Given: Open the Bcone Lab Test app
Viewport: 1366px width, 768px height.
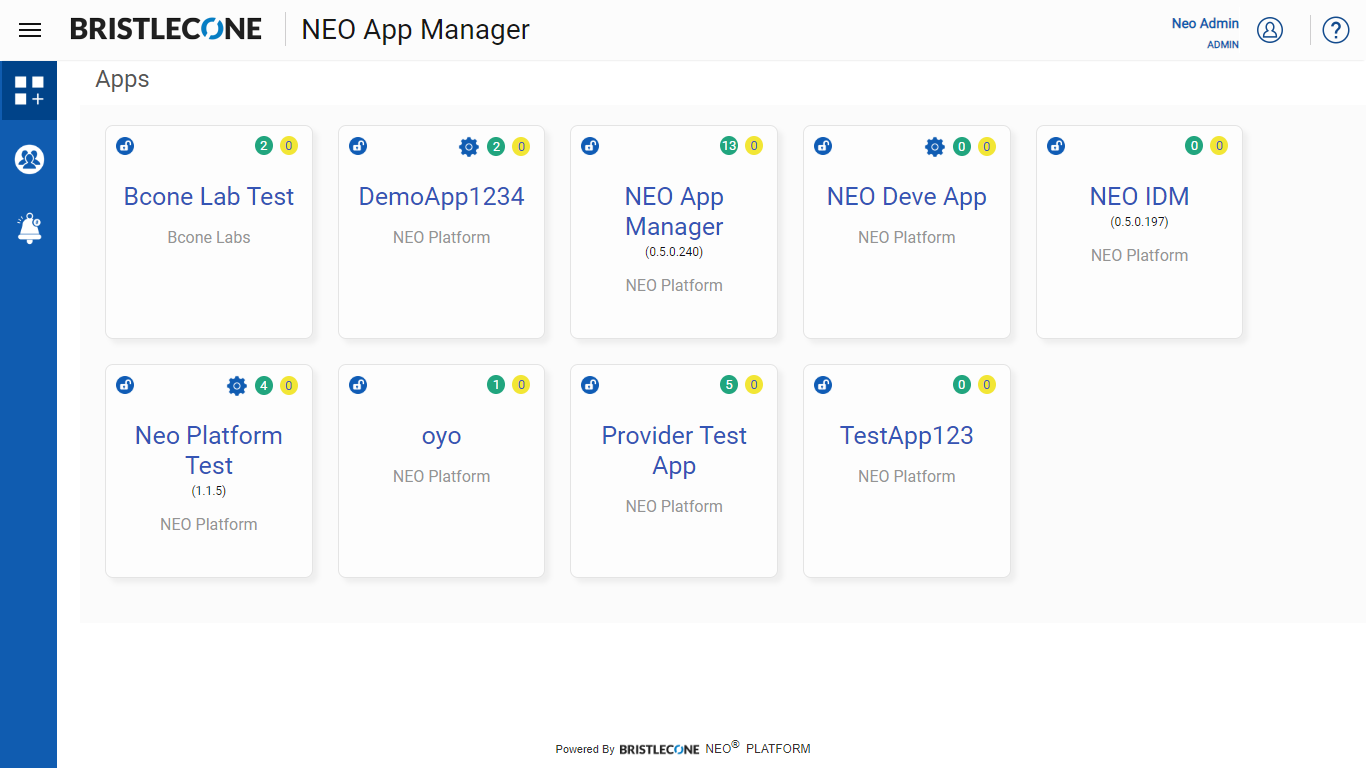Looking at the screenshot, I should (x=209, y=197).
